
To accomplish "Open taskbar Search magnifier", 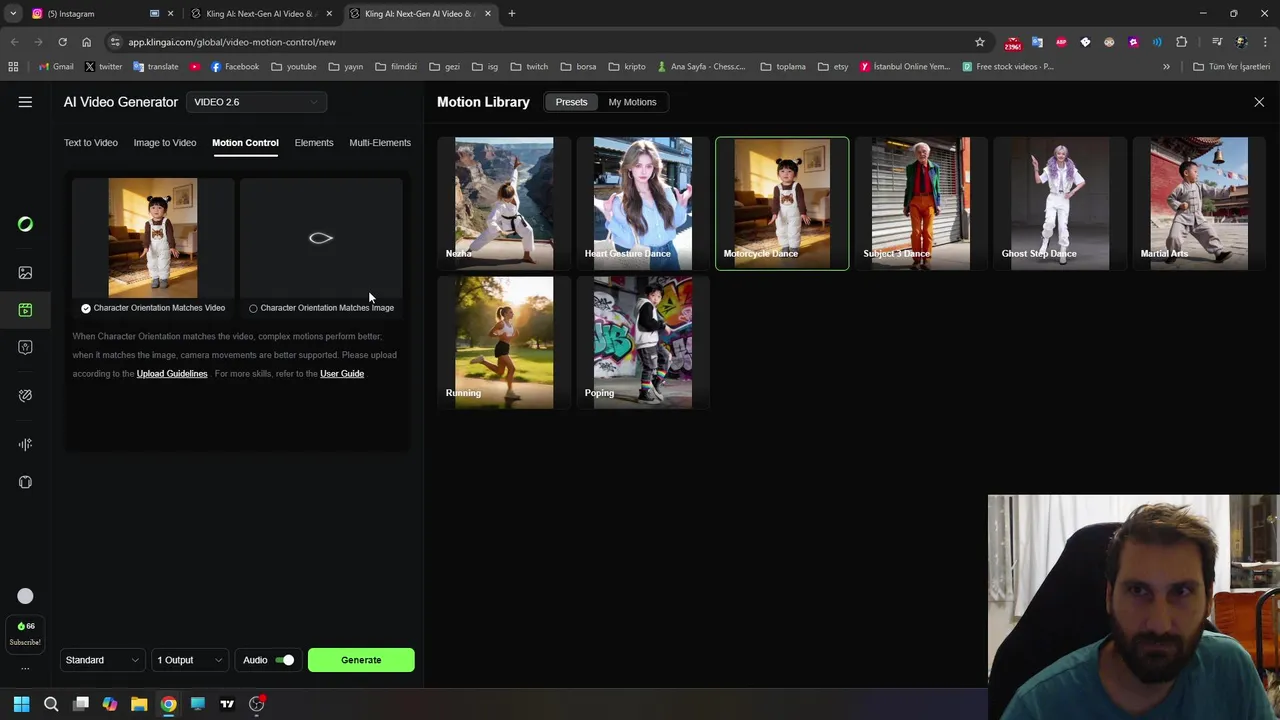I will (51, 704).
